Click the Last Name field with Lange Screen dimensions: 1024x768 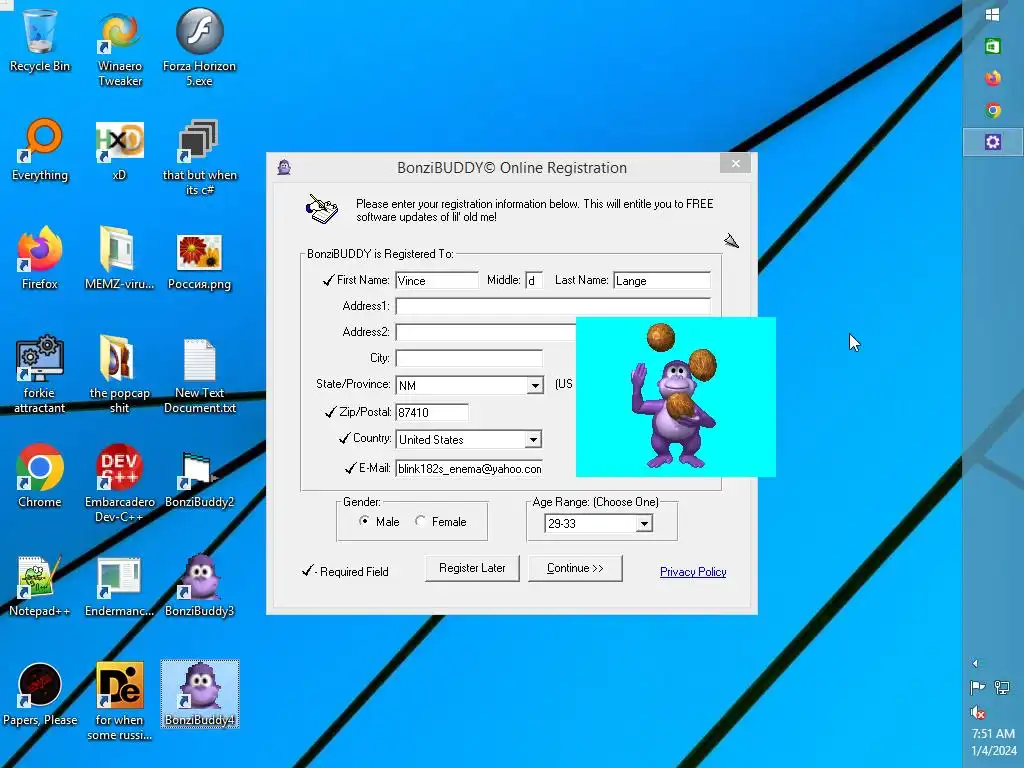[x=662, y=281]
